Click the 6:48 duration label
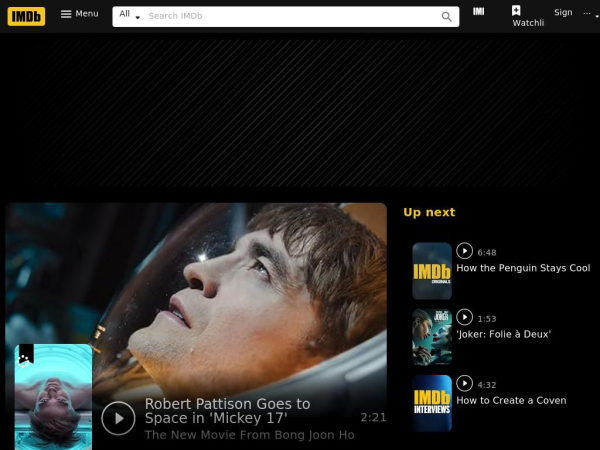 pyautogui.click(x=487, y=253)
